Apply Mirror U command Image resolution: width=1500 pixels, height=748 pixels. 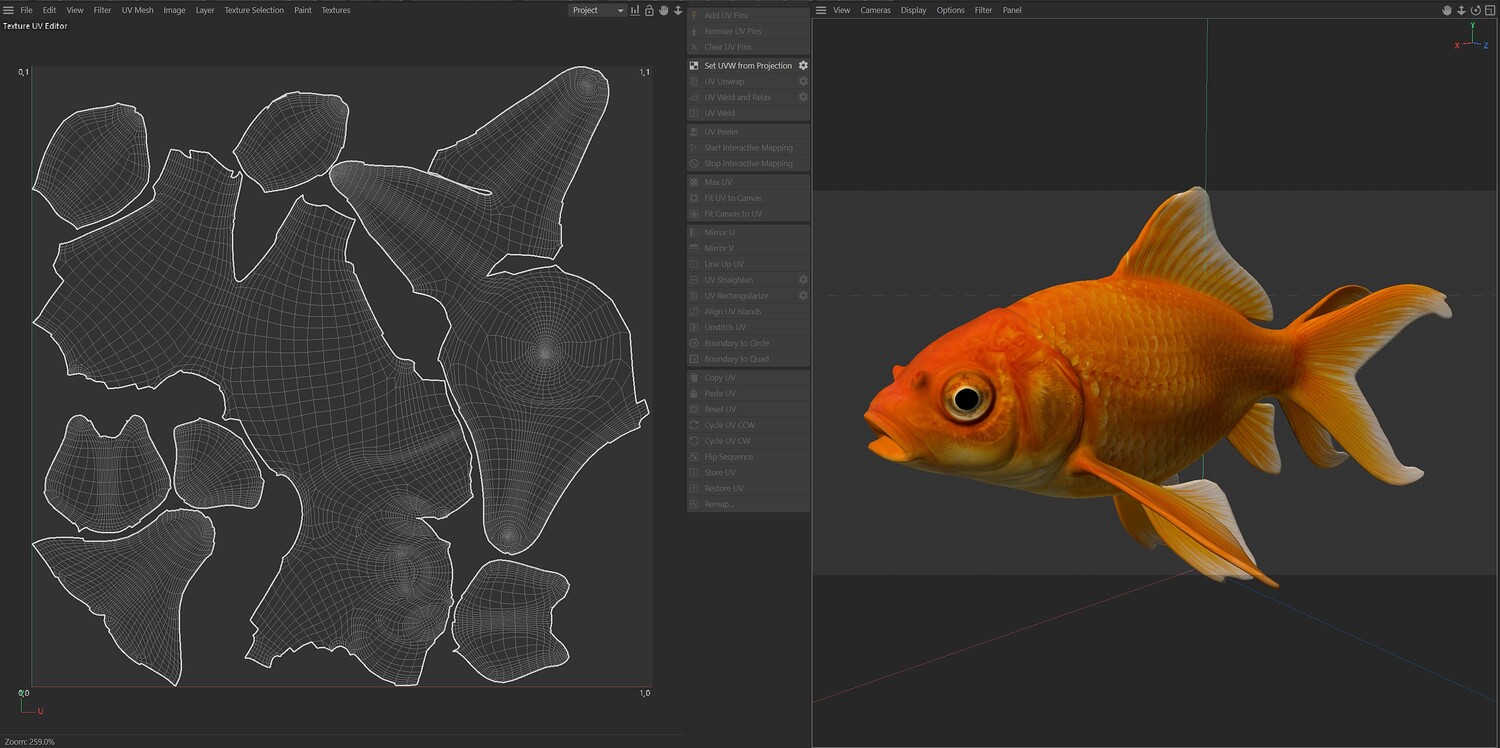click(x=748, y=232)
